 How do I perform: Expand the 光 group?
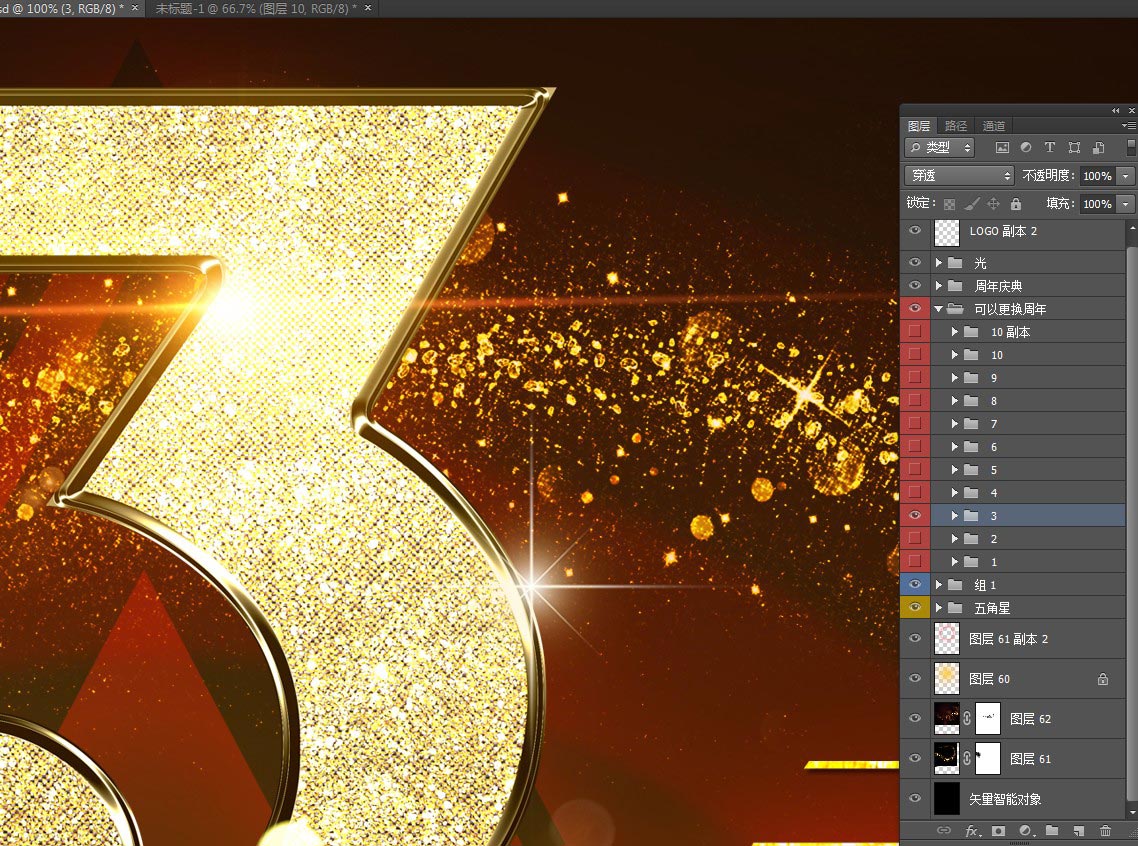coord(939,262)
